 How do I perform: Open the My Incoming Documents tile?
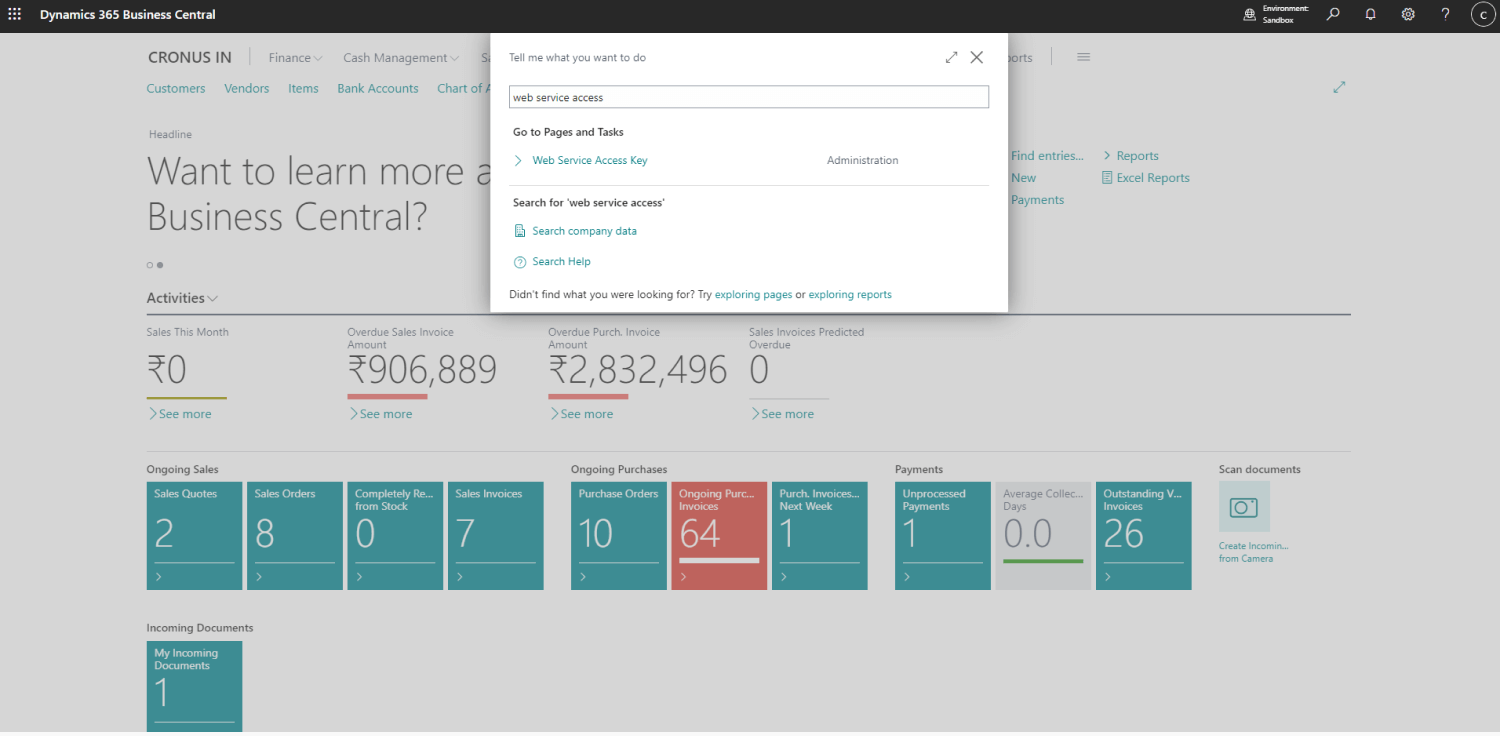pyautogui.click(x=194, y=688)
